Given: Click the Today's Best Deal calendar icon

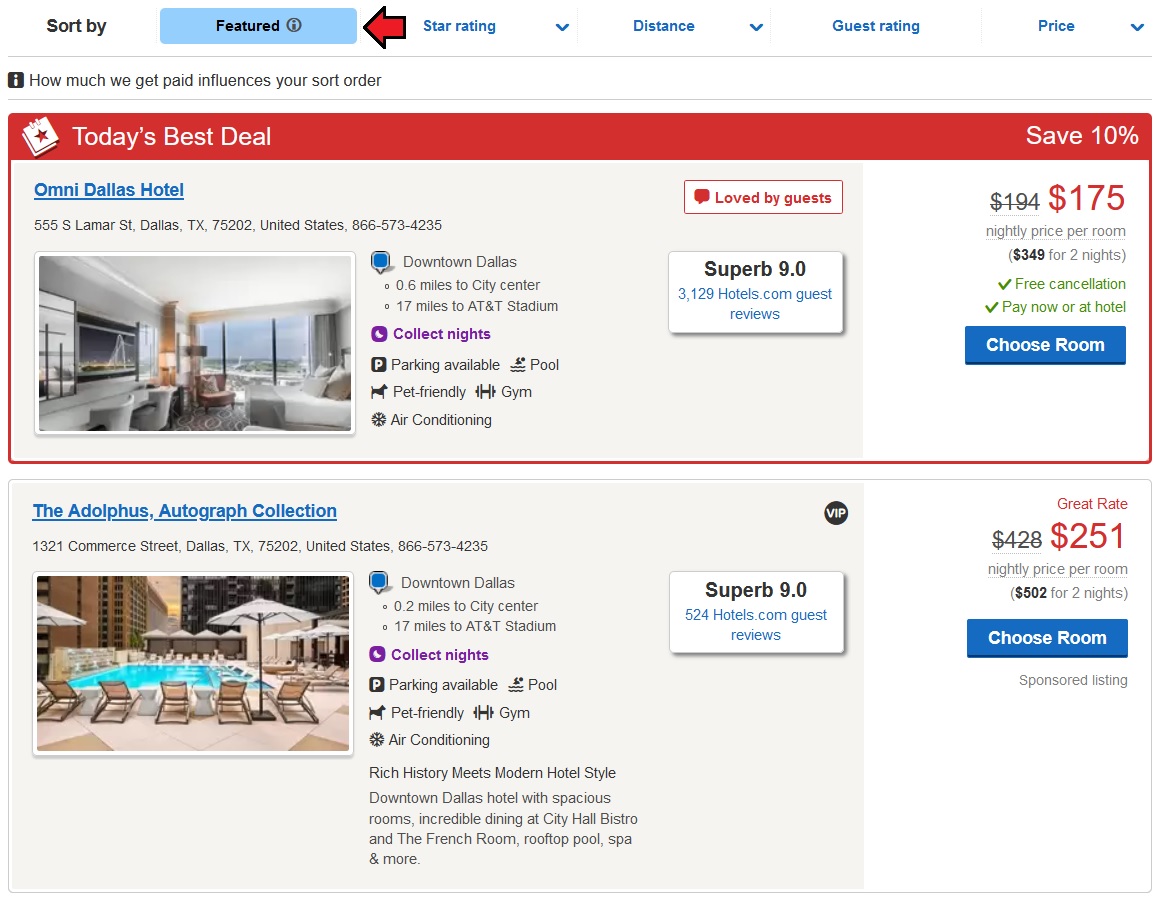Looking at the screenshot, I should point(40,136).
